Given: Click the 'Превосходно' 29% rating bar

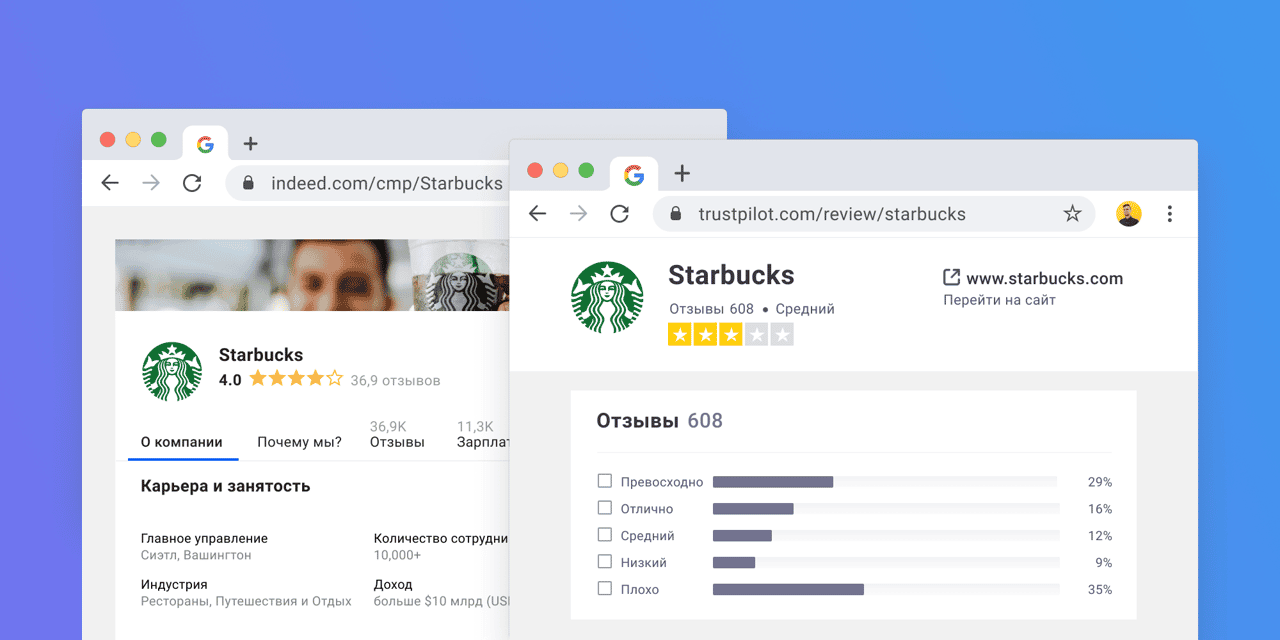Looking at the screenshot, I should [x=885, y=482].
